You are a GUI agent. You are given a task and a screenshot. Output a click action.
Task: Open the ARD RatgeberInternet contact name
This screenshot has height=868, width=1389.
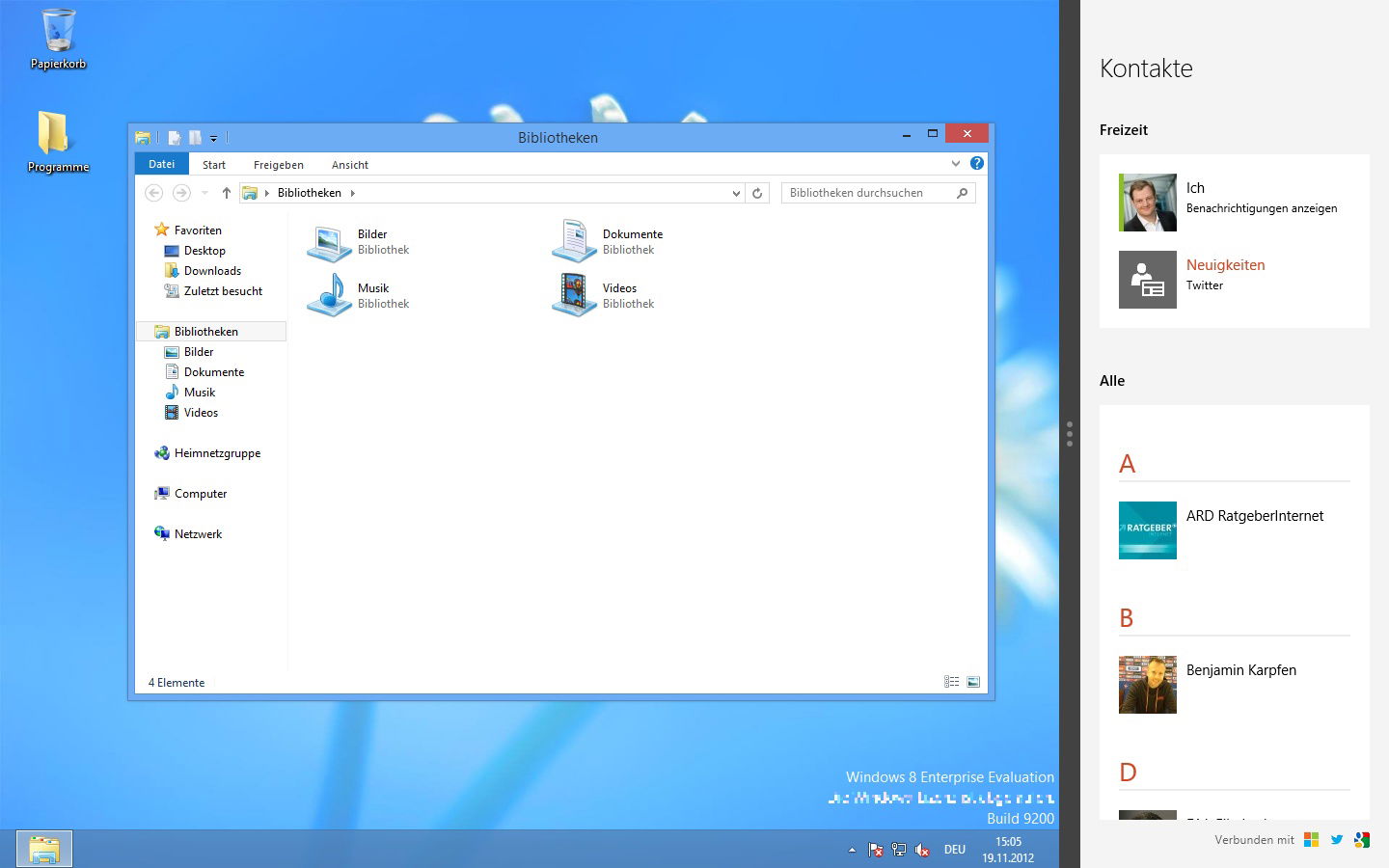(x=1255, y=516)
